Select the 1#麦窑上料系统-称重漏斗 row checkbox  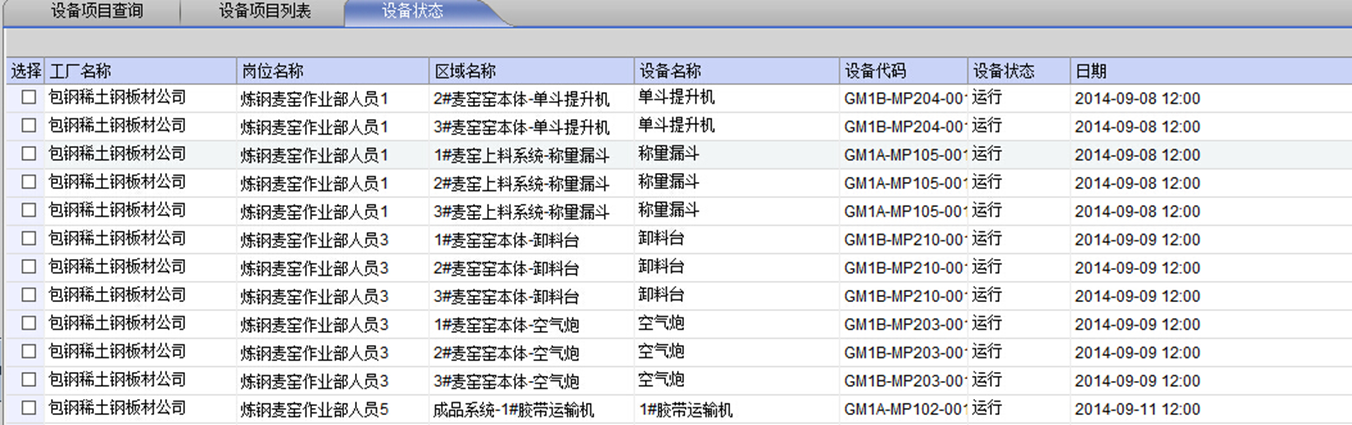pos(29,154)
